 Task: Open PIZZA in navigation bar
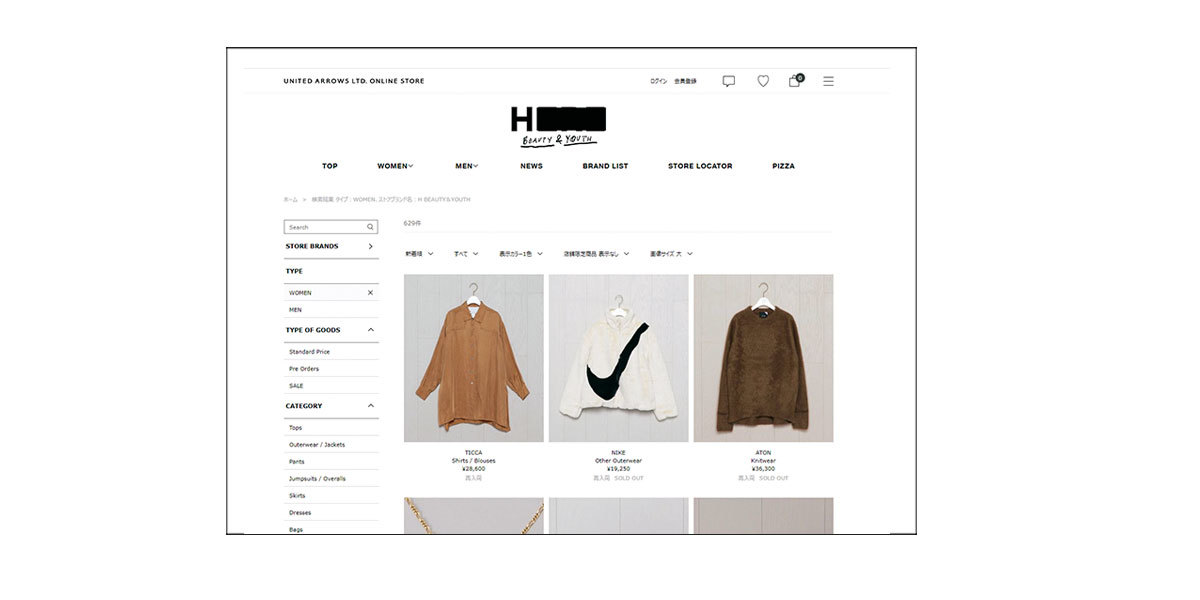[783, 166]
